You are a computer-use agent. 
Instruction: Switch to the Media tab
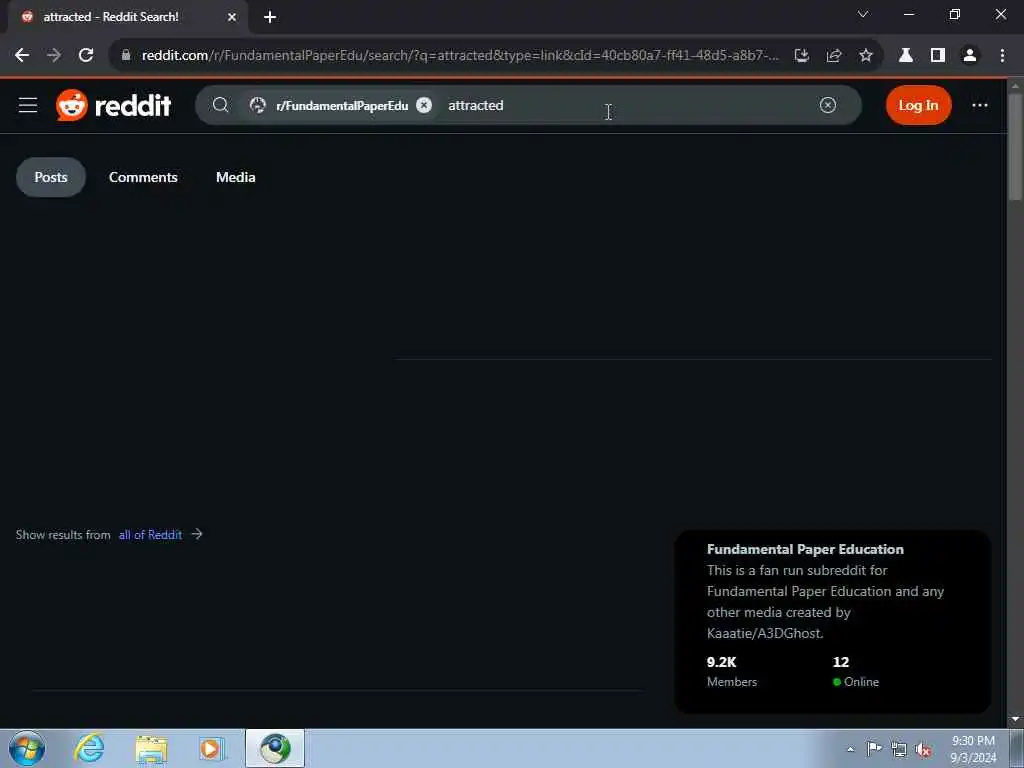tap(236, 177)
